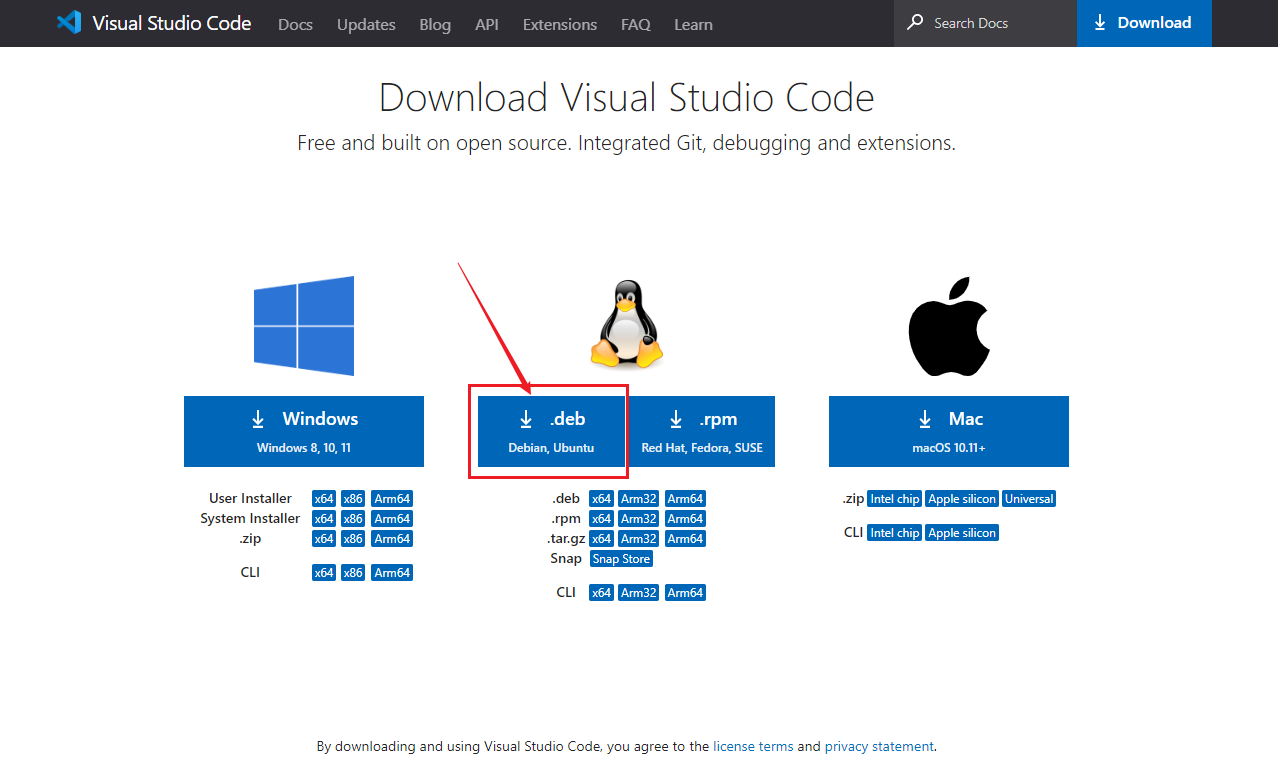Select Linux .tar.gz Arm32 download
The width and height of the screenshot is (1278, 770).
(639, 539)
